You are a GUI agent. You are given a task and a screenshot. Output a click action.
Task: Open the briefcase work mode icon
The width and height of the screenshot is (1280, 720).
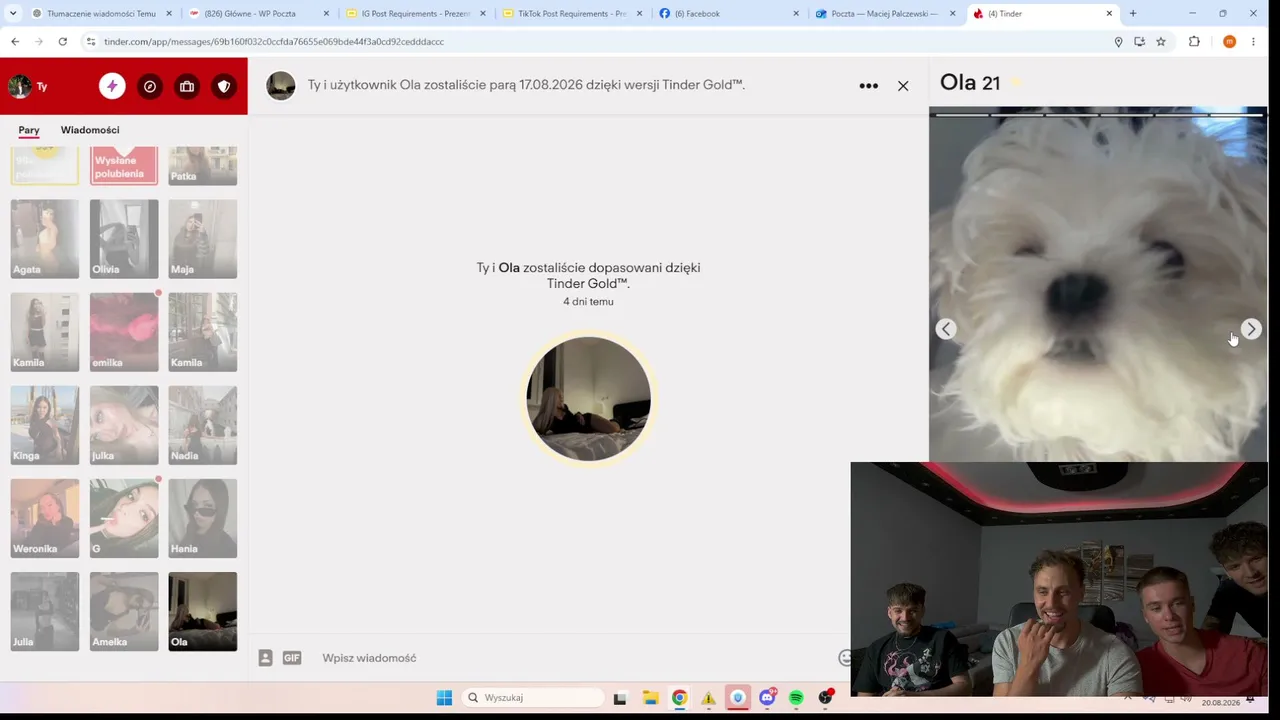pyautogui.click(x=187, y=86)
